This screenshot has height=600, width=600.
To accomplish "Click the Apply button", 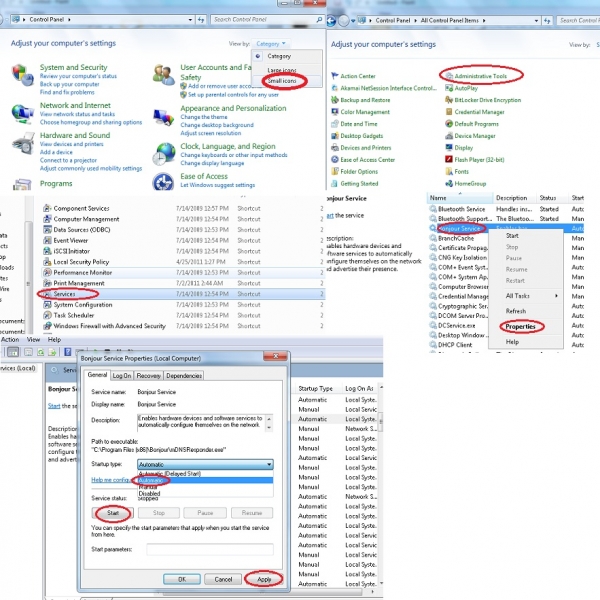I will click(x=264, y=579).
